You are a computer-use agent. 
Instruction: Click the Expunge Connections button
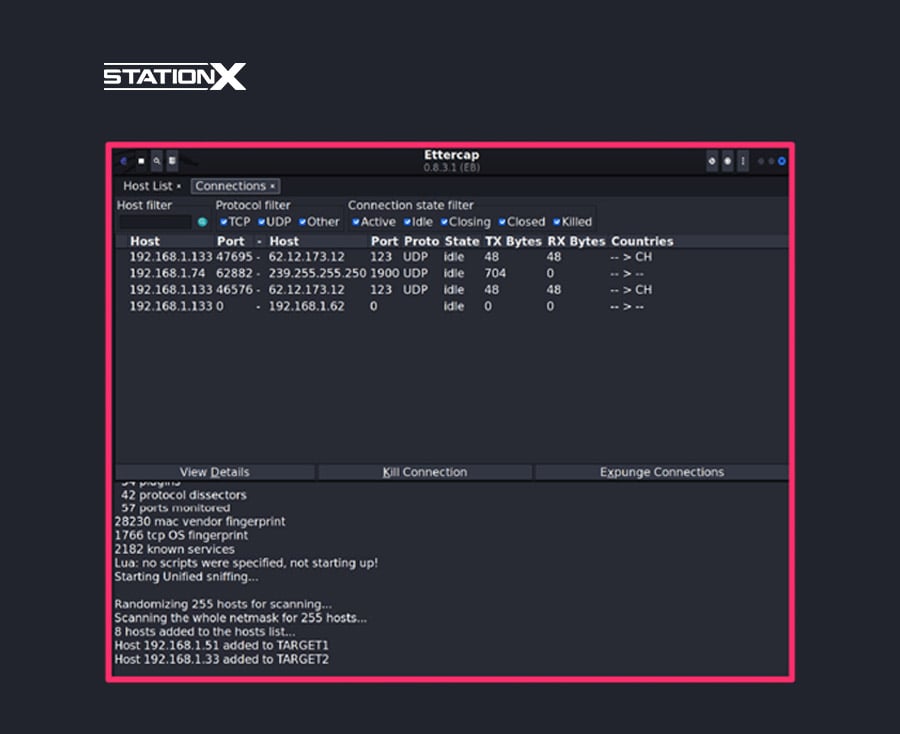coord(661,472)
